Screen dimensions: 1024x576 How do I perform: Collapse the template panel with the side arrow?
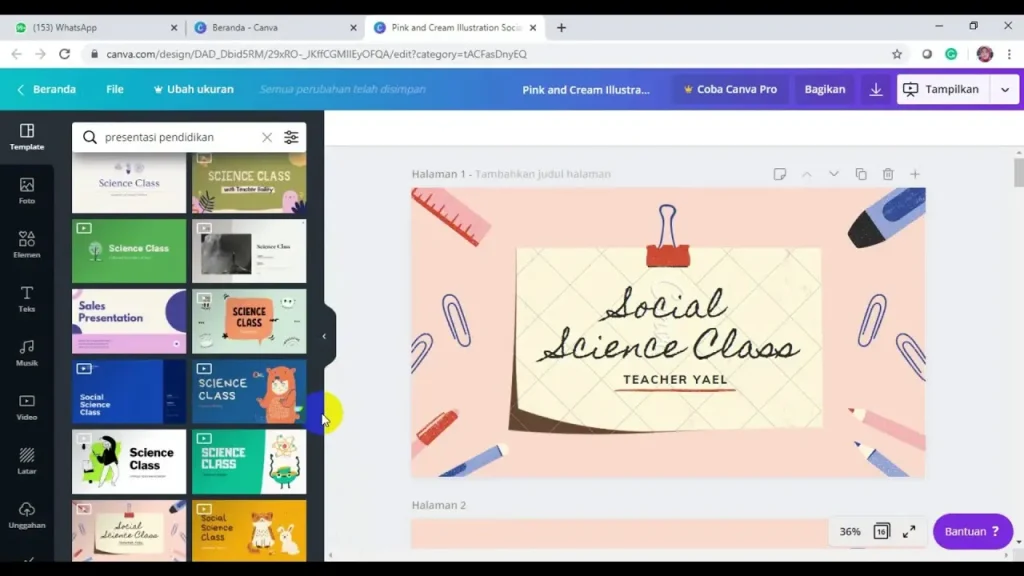pyautogui.click(x=324, y=336)
